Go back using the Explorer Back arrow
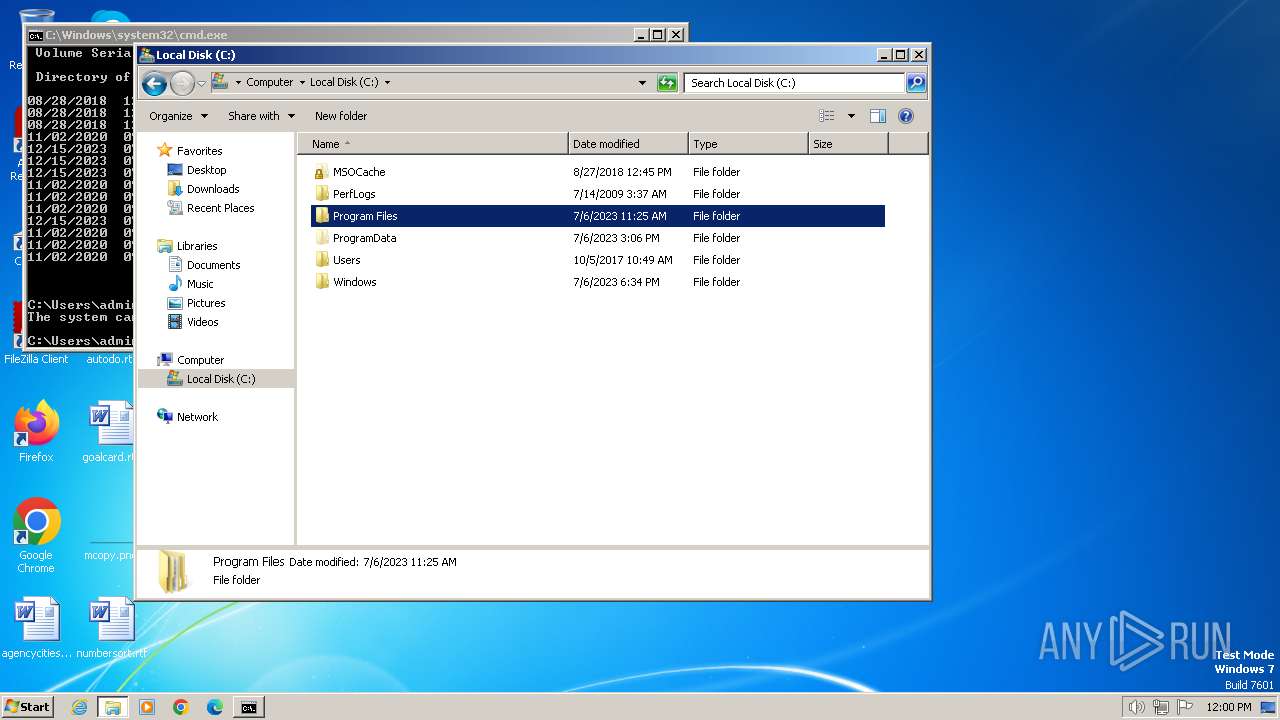1280x720 pixels. (x=154, y=83)
